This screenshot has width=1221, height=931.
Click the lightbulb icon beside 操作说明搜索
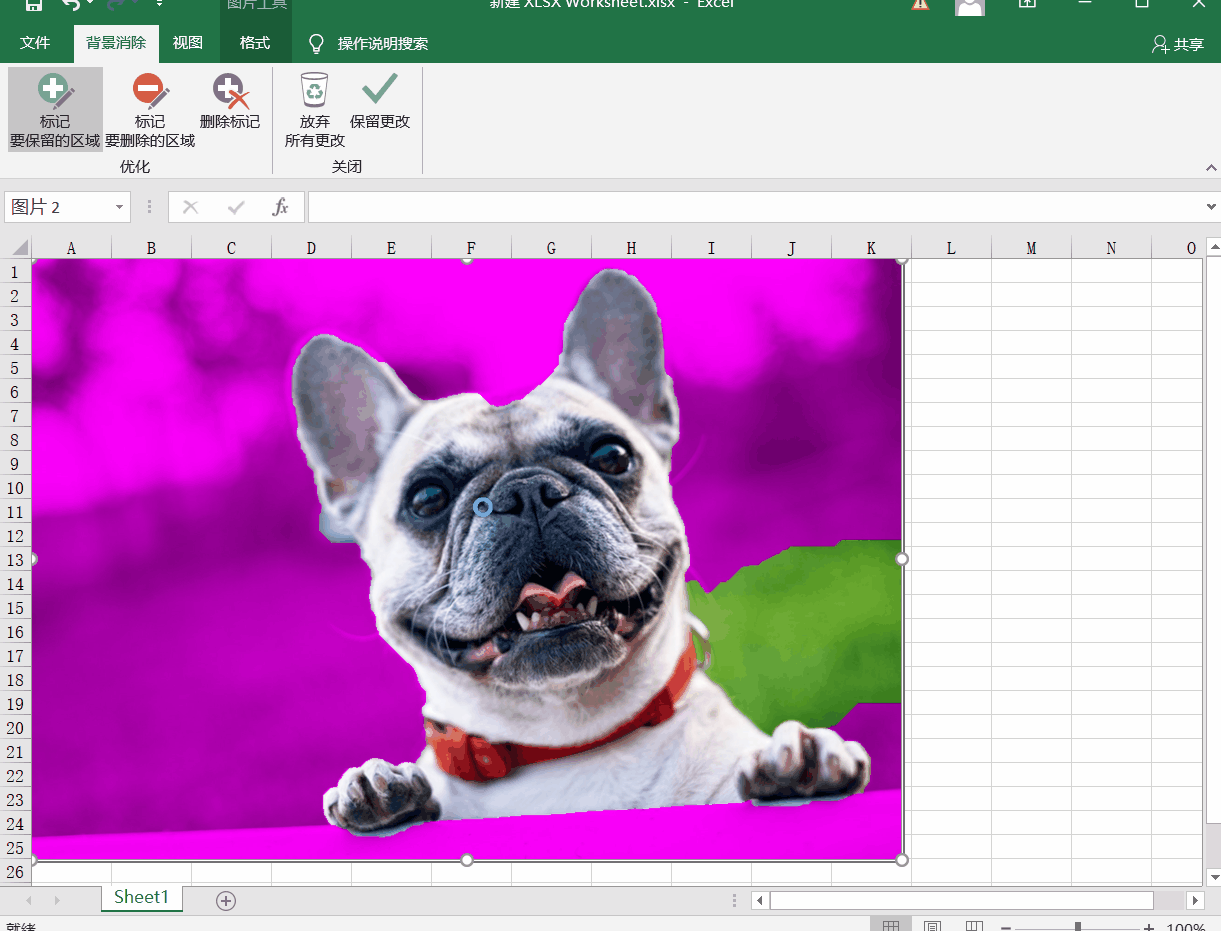(x=316, y=44)
